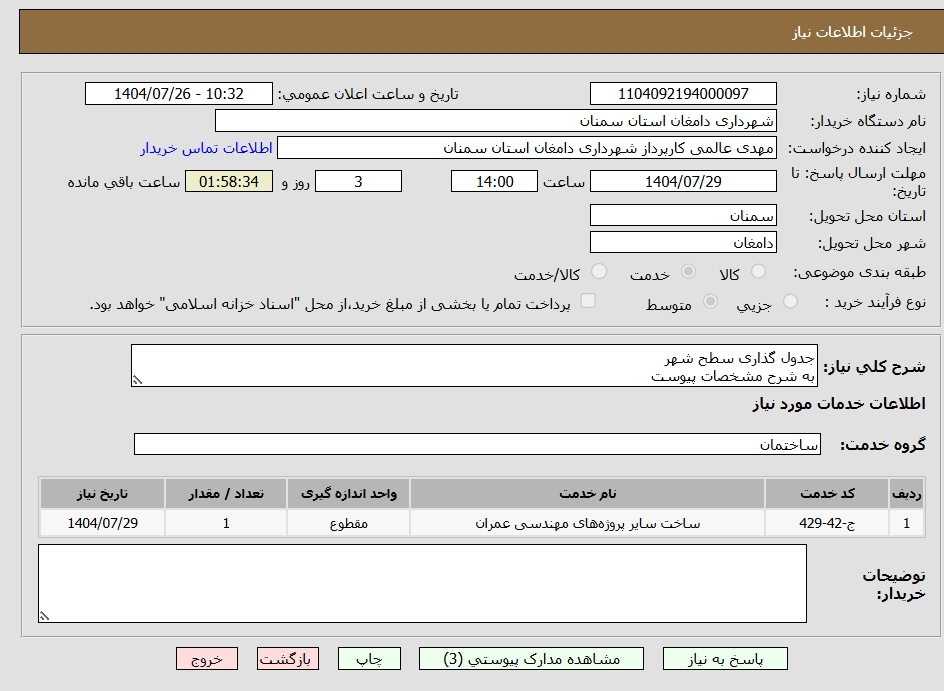
Task: Click the کد خدمت column header
Action: (x=827, y=494)
